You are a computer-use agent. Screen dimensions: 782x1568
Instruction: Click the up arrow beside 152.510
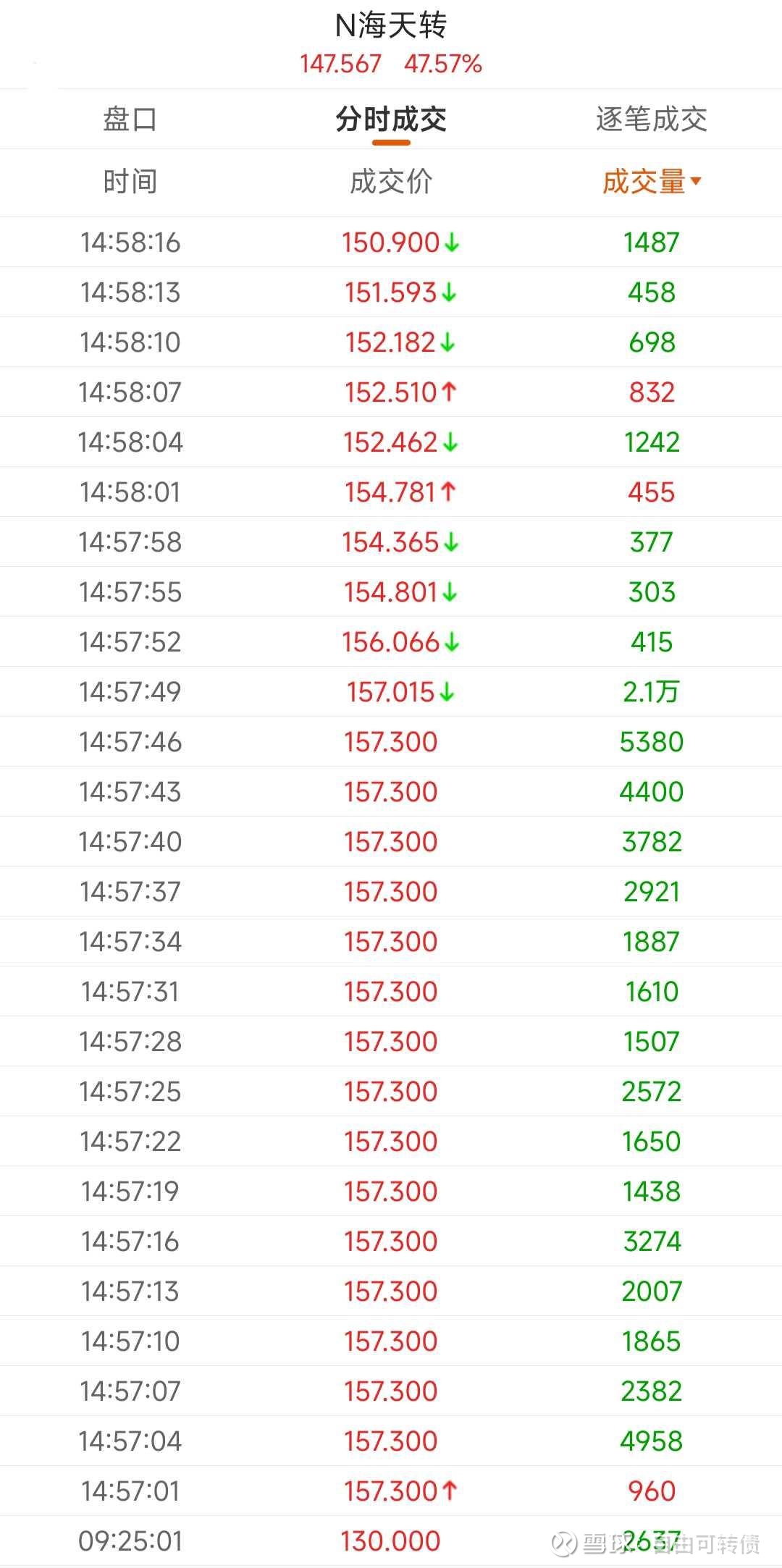449,392
